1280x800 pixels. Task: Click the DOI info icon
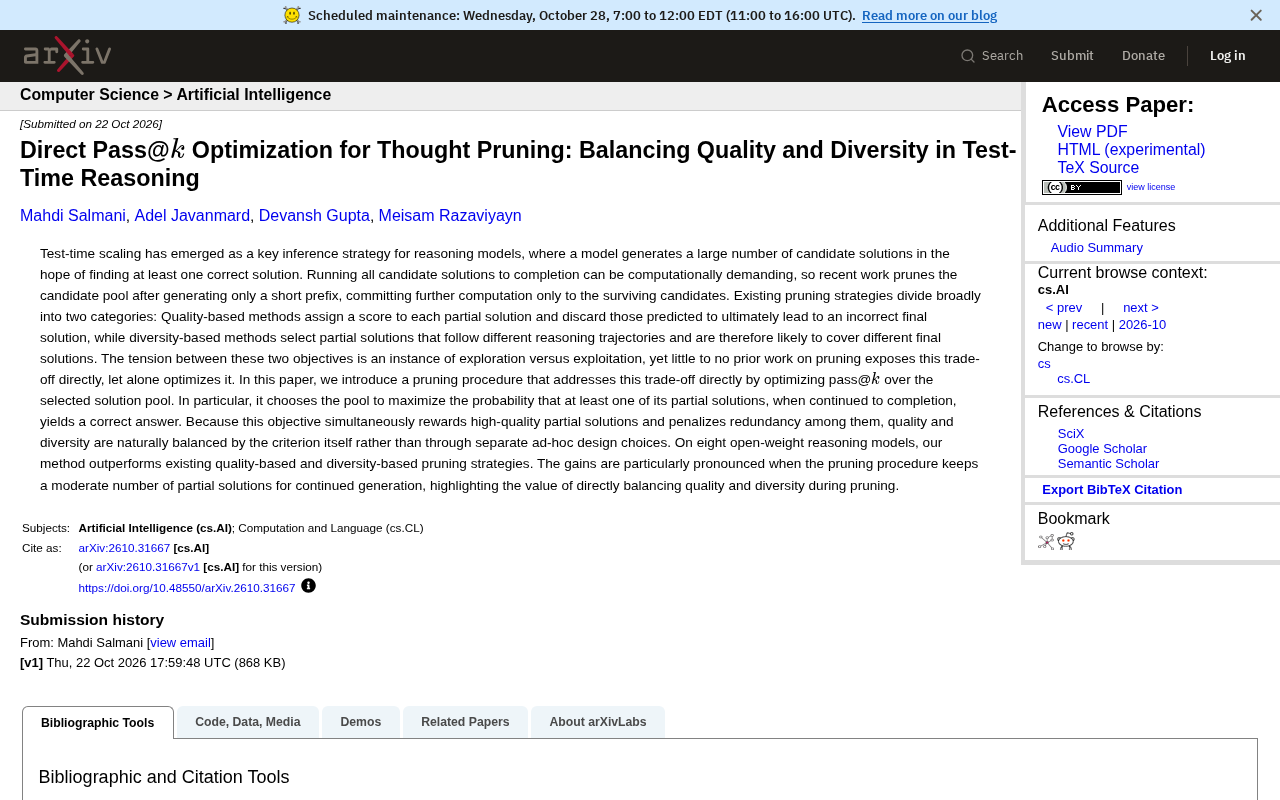tap(308, 586)
